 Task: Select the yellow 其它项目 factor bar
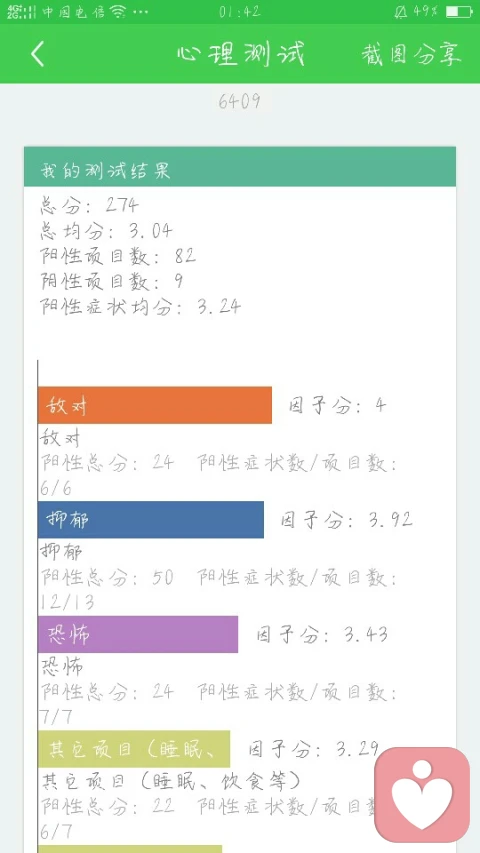[x=134, y=749]
